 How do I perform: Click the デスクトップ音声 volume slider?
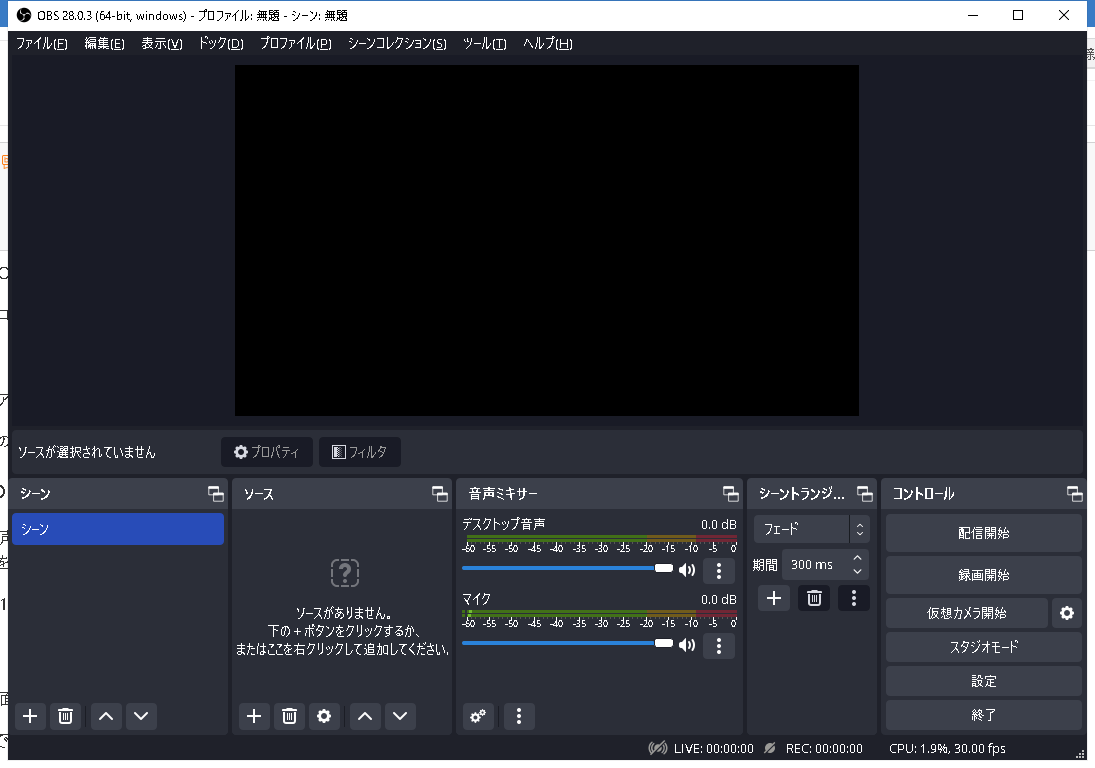pyautogui.click(x=560, y=568)
